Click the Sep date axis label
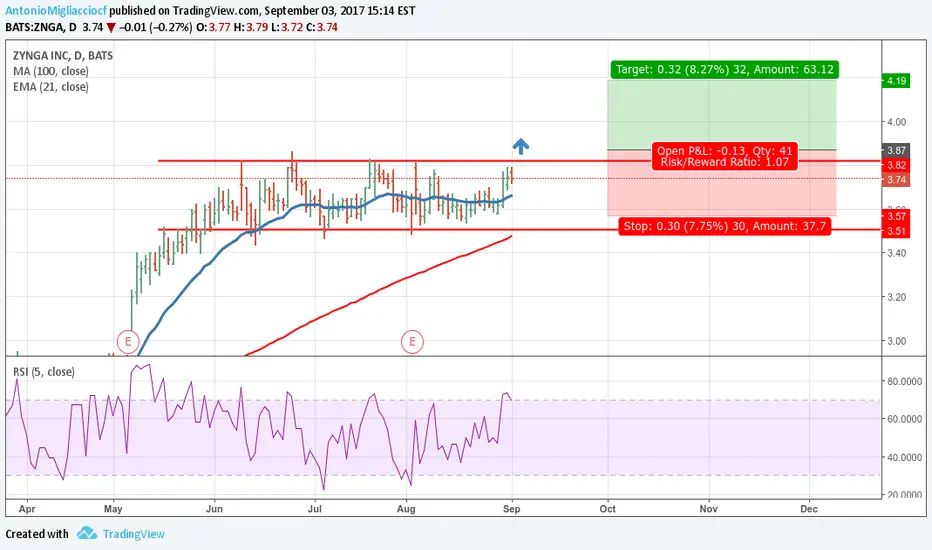 click(512, 509)
